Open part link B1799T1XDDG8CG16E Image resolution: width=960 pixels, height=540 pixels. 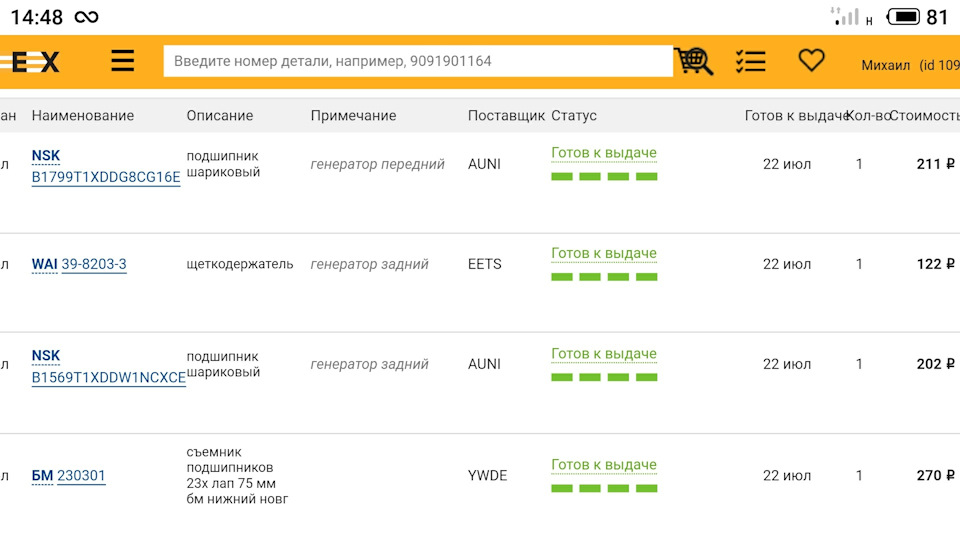pos(106,178)
